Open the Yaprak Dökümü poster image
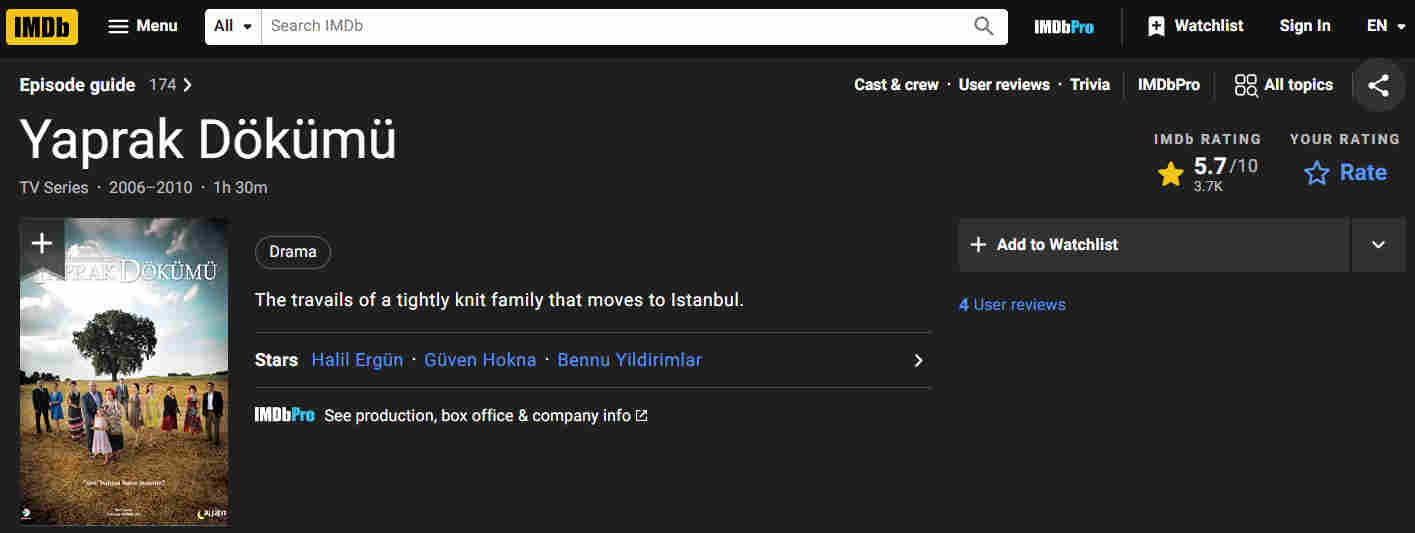The width and height of the screenshot is (1415, 533). pos(124,372)
